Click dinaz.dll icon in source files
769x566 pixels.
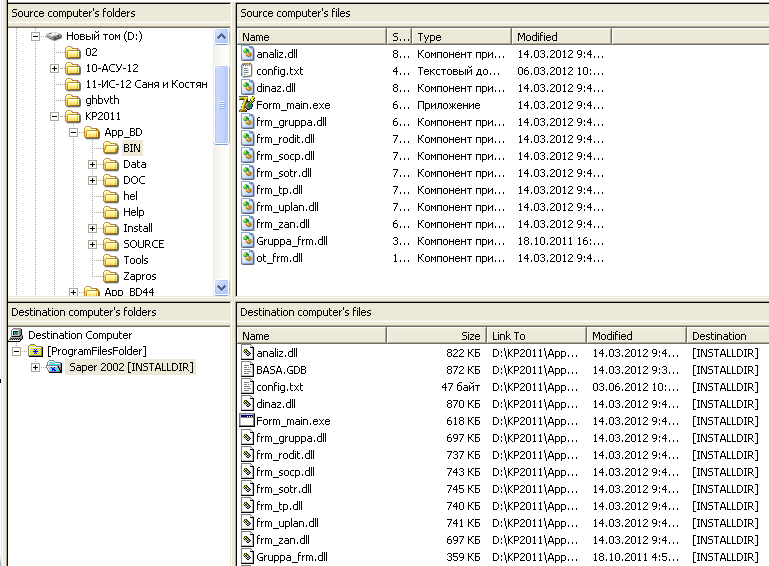pyautogui.click(x=248, y=87)
